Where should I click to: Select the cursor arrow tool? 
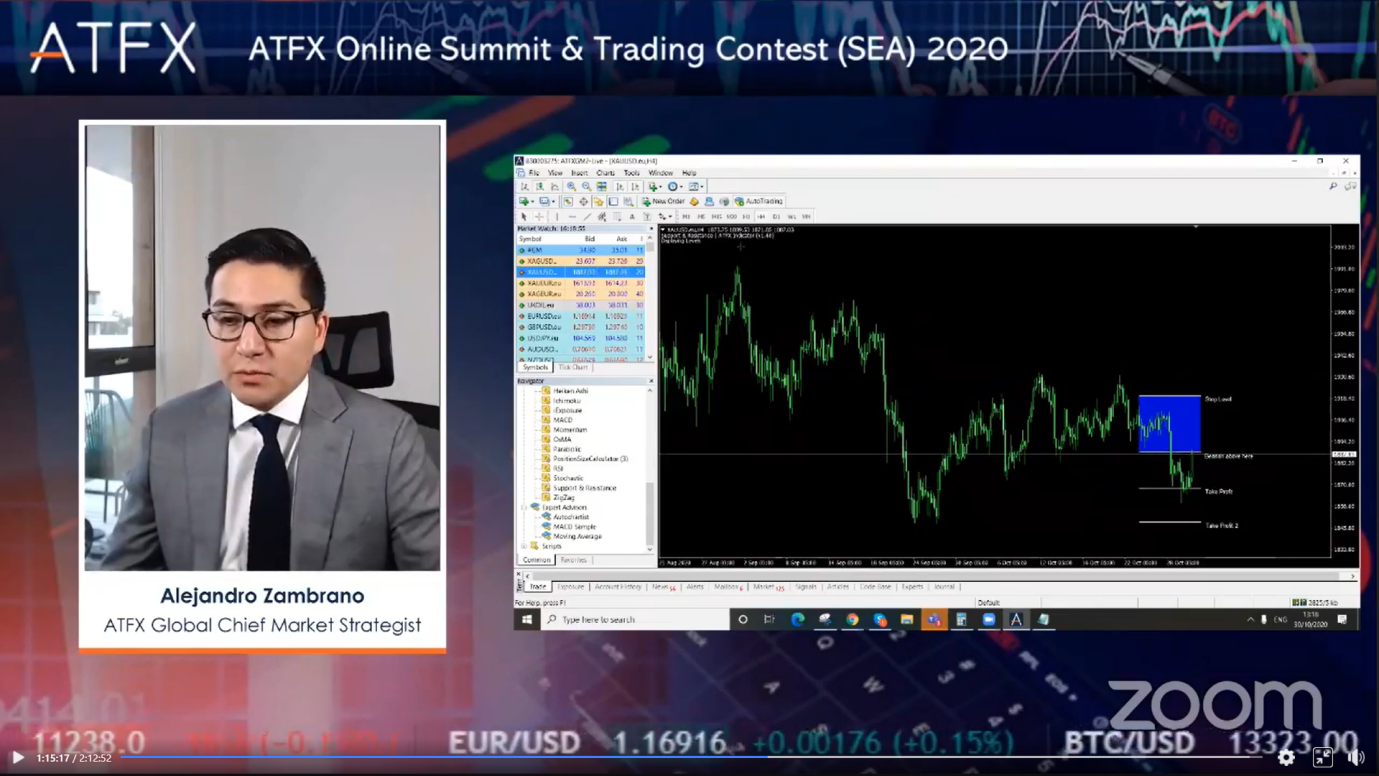(523, 216)
